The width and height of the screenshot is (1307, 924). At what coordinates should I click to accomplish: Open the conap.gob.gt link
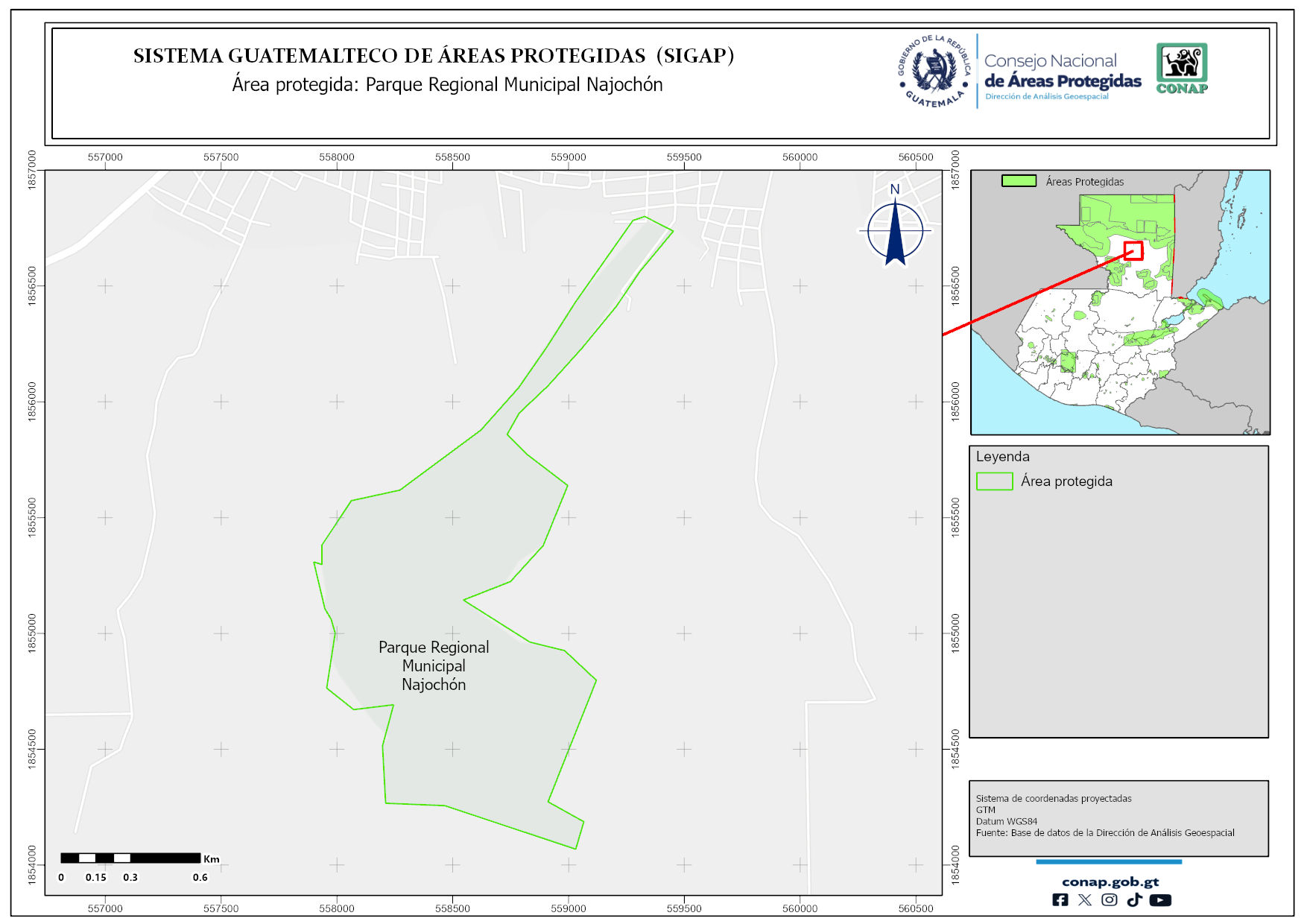(1110, 882)
